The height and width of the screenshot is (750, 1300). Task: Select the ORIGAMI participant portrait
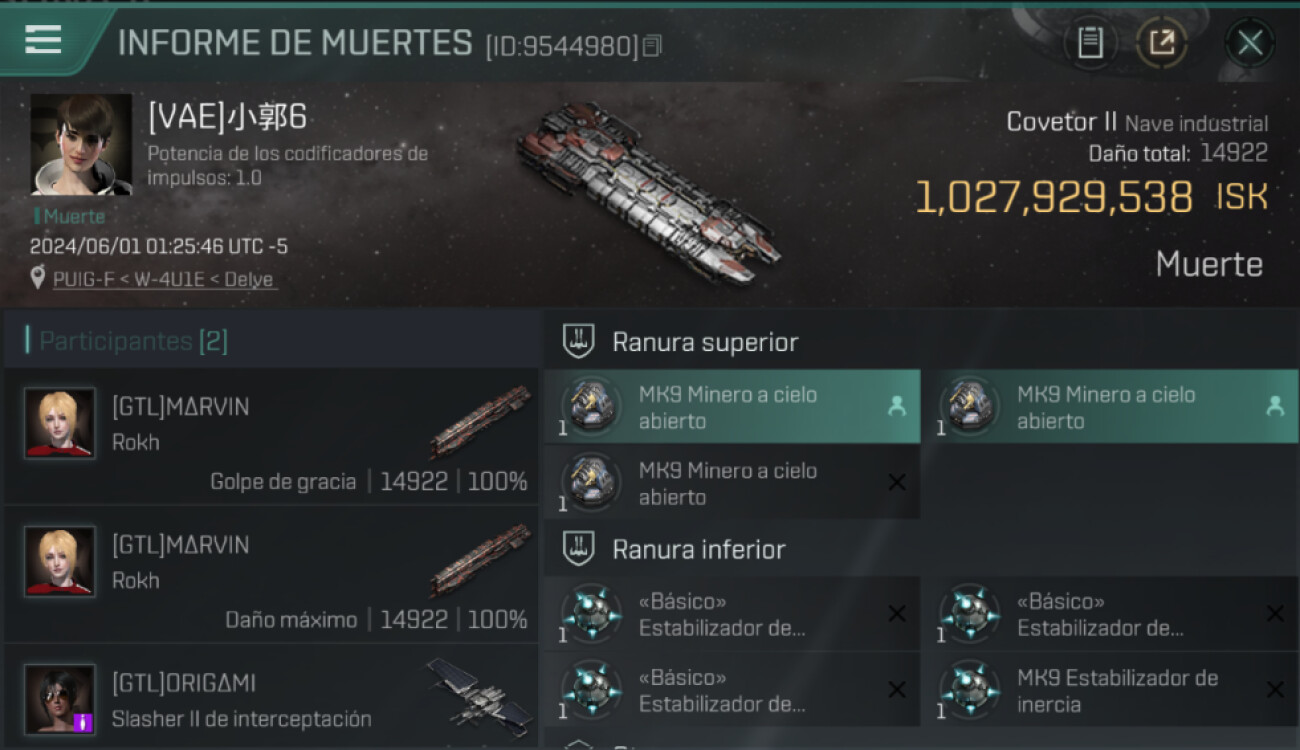[x=60, y=699]
